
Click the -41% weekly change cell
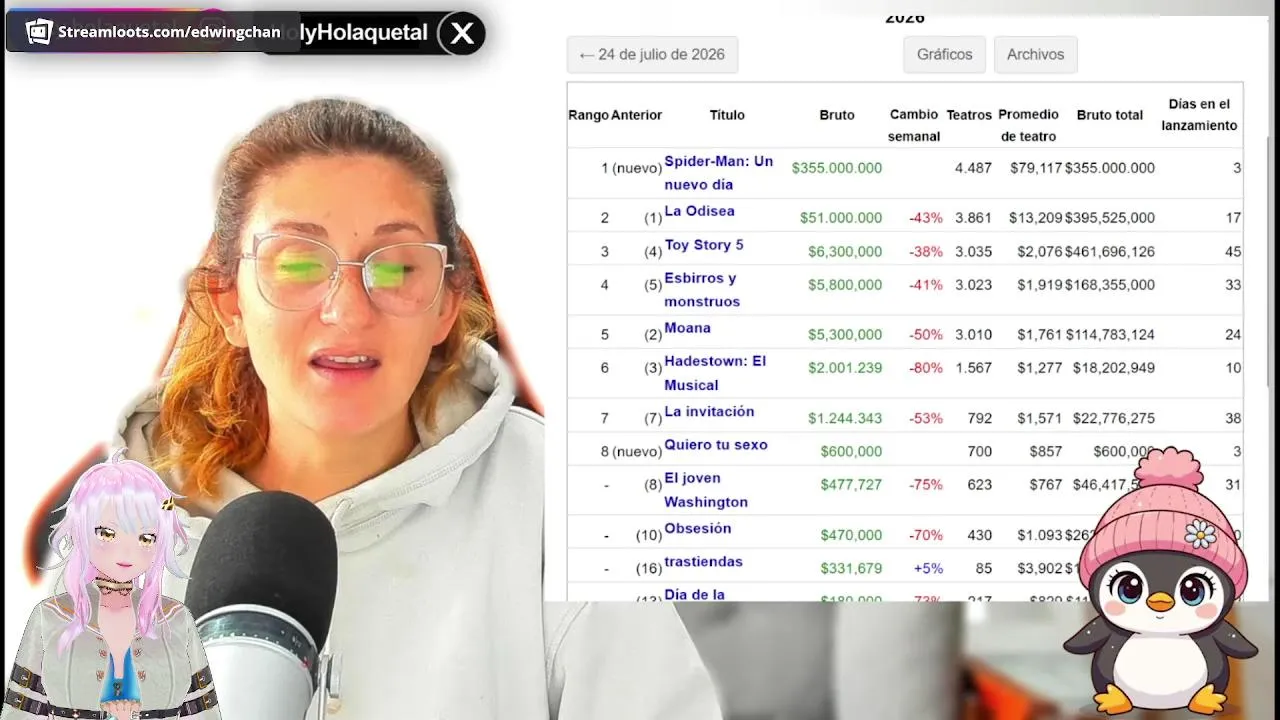926,285
